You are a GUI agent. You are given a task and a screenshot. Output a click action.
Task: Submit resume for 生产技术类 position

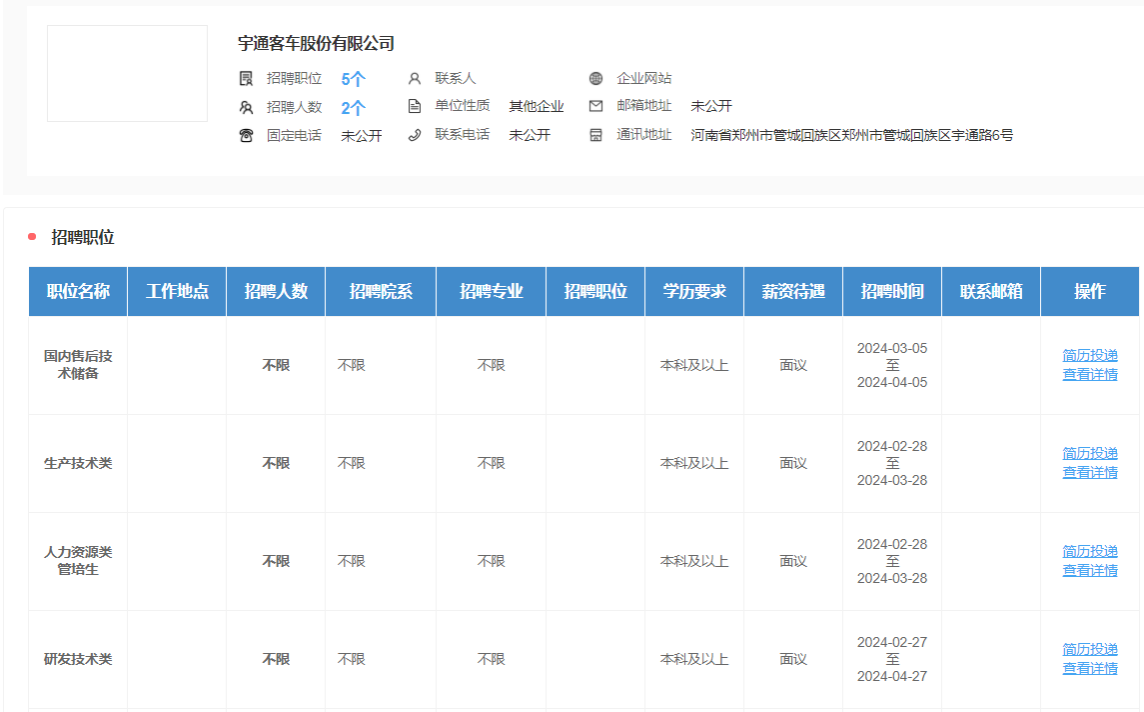pyautogui.click(x=1089, y=453)
